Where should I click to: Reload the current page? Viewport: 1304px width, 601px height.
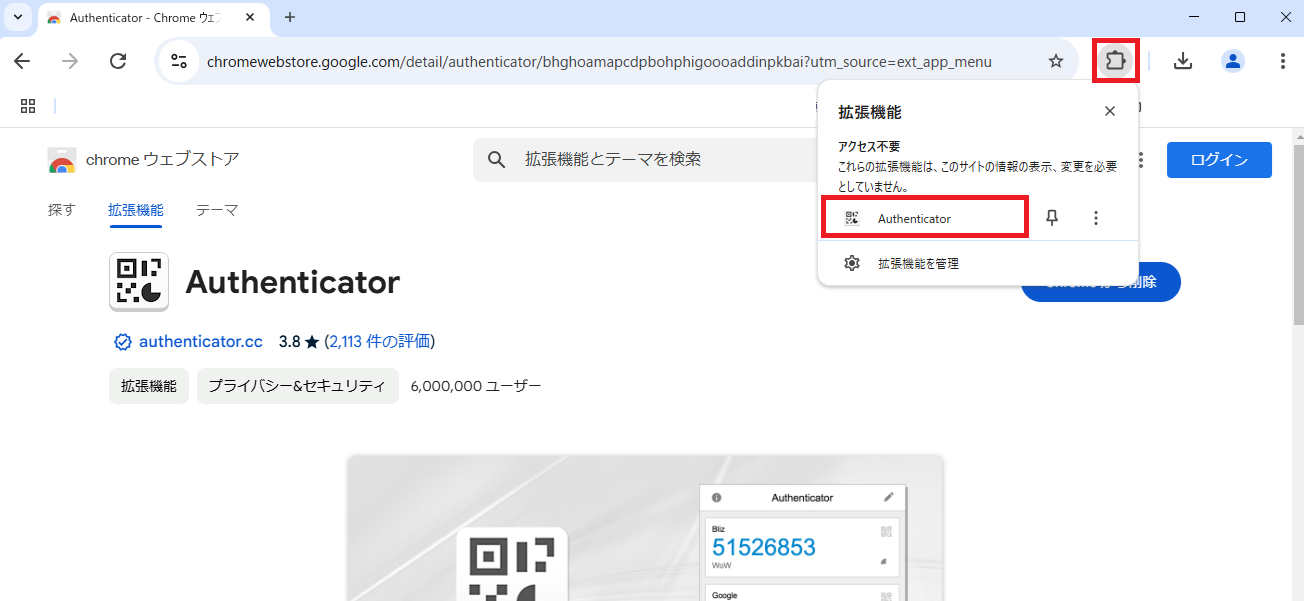[118, 61]
